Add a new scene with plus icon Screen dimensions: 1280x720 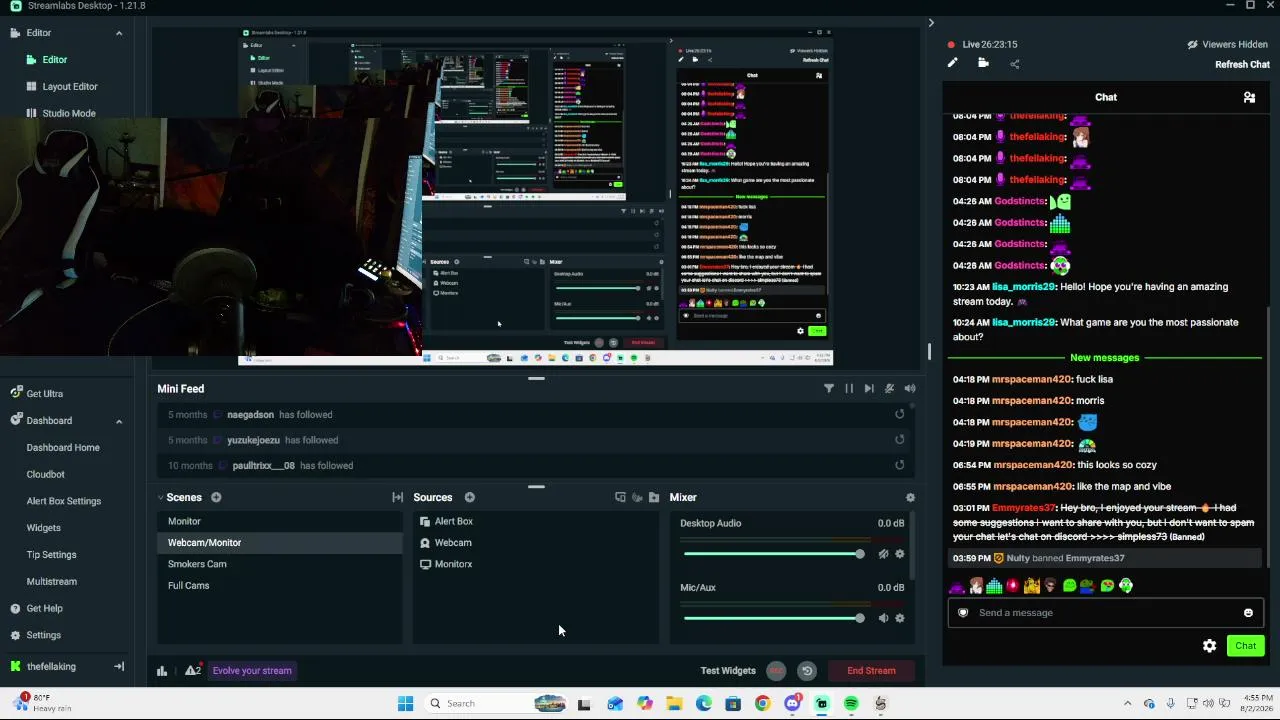(216, 497)
